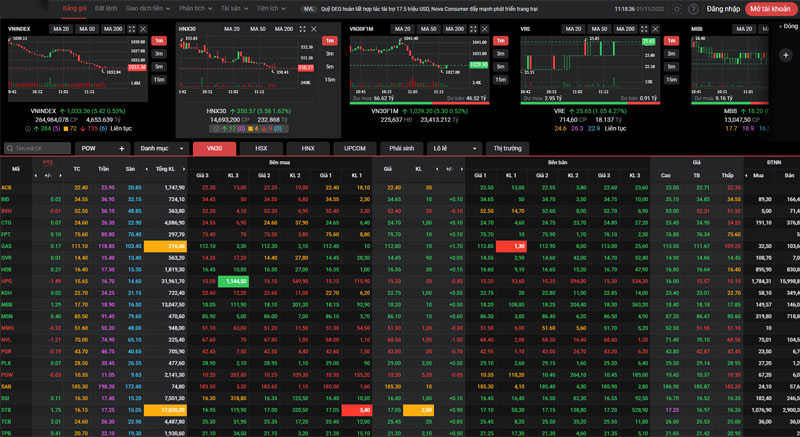Click Mở tài khoản button
This screenshot has height=437, width=800.
pos(770,9)
